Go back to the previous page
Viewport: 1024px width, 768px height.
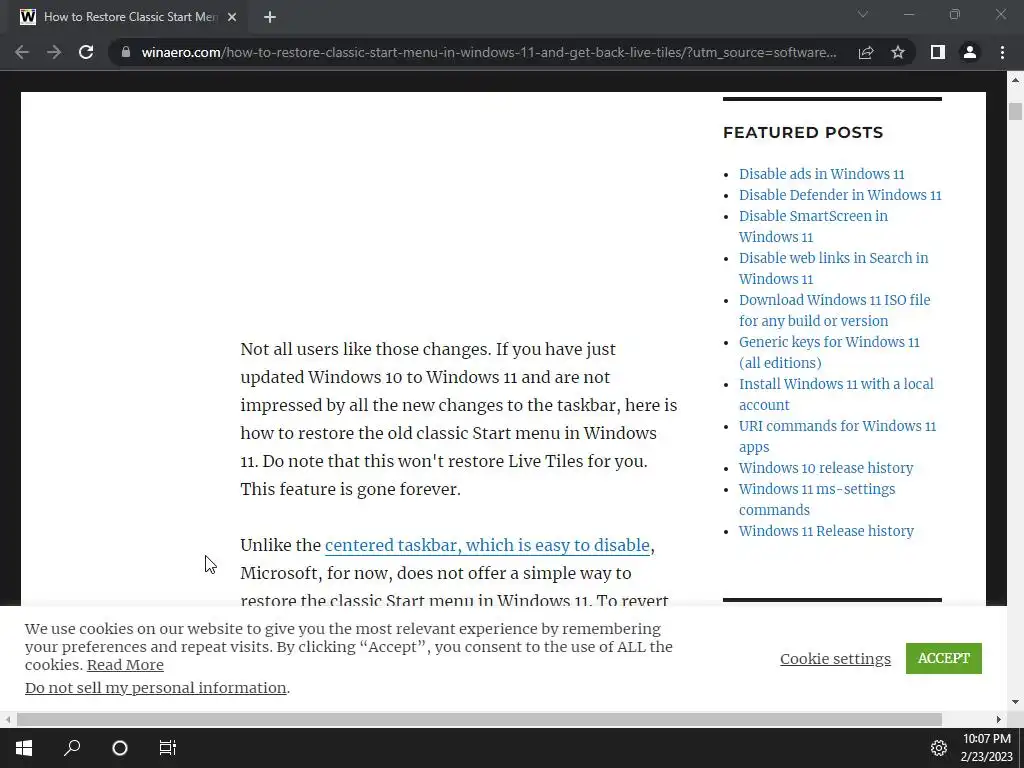[x=22, y=52]
